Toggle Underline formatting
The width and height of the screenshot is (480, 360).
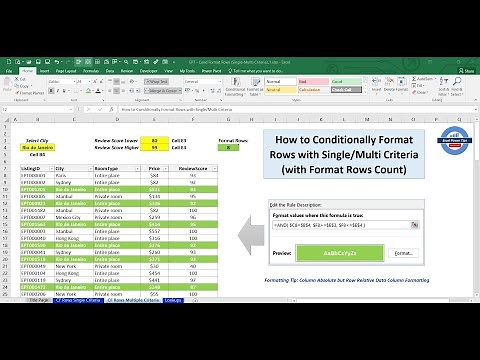pos(64,91)
